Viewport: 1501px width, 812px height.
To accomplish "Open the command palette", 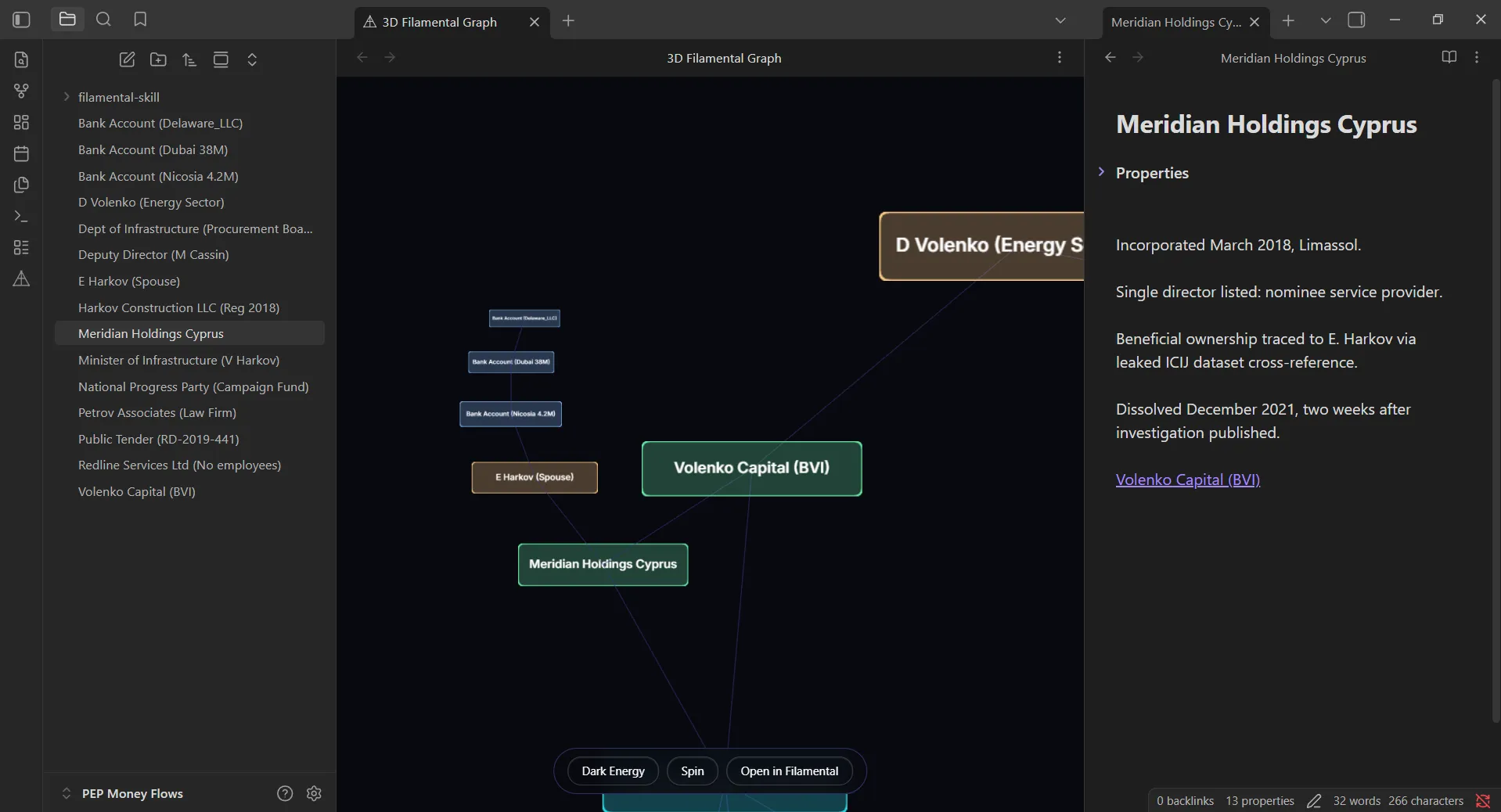I will pos(21,216).
